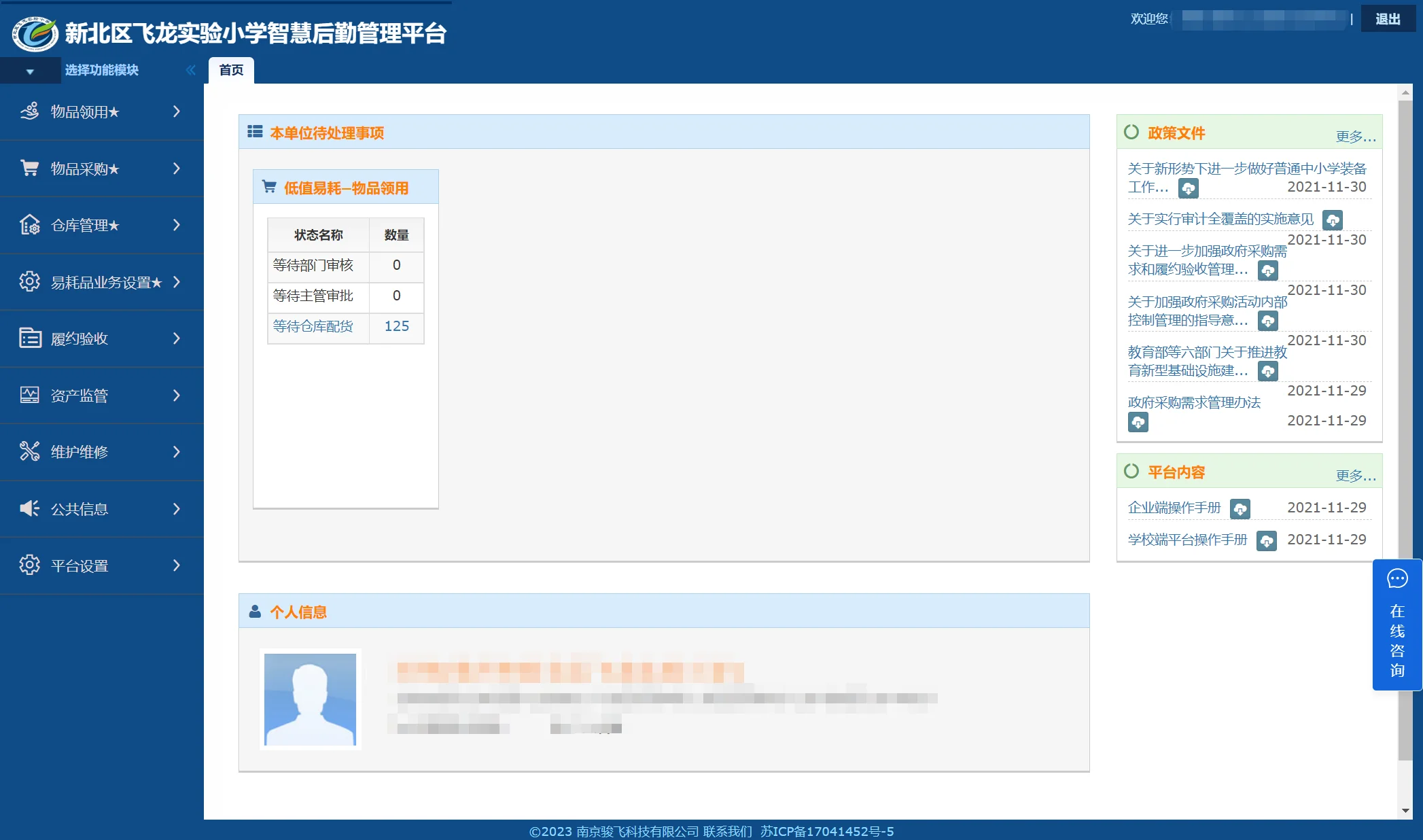
Task: Open the 履约验收 document icon
Action: [30, 338]
